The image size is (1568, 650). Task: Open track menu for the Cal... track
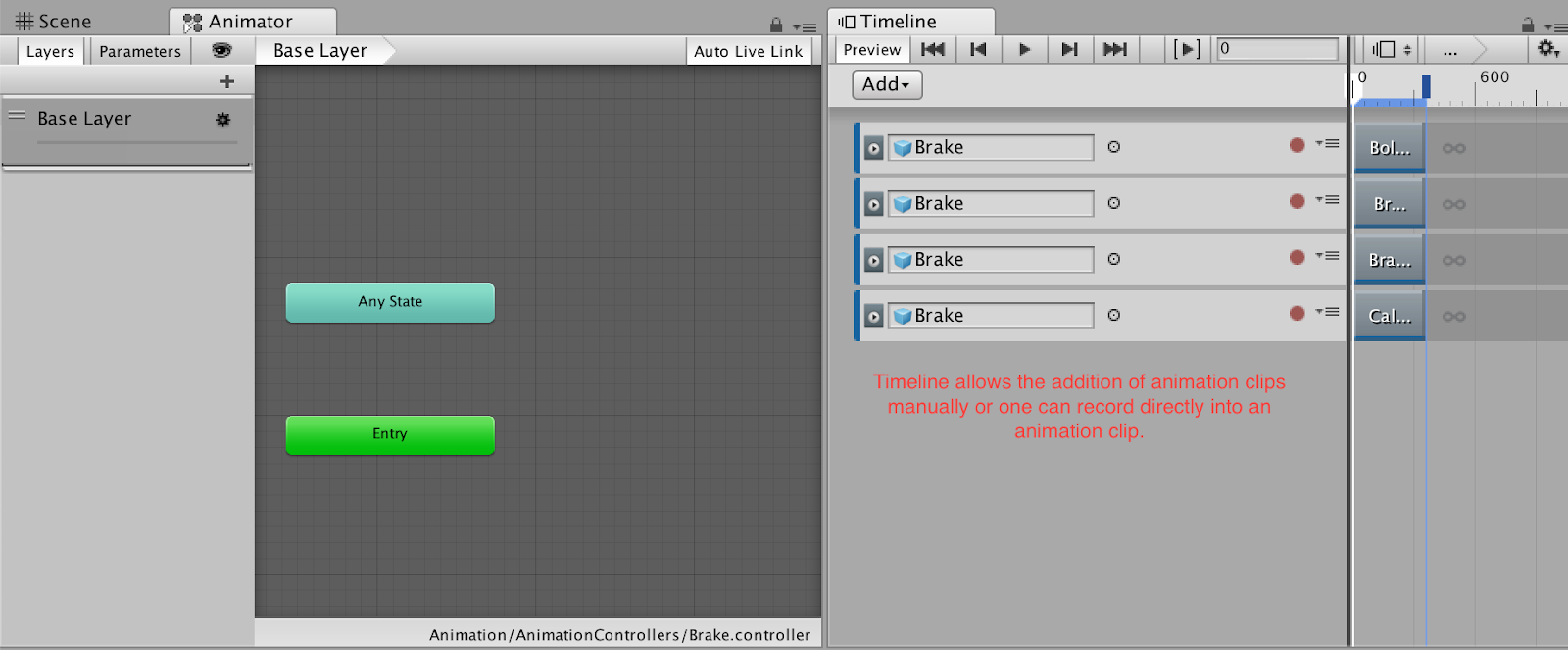(1328, 312)
